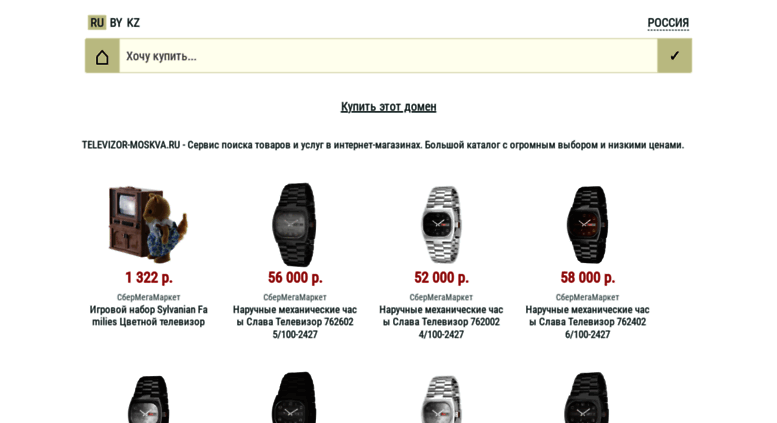Open Игровой набор Sylvanian Families title link
The height and width of the screenshot is (423, 777).
click(x=149, y=316)
